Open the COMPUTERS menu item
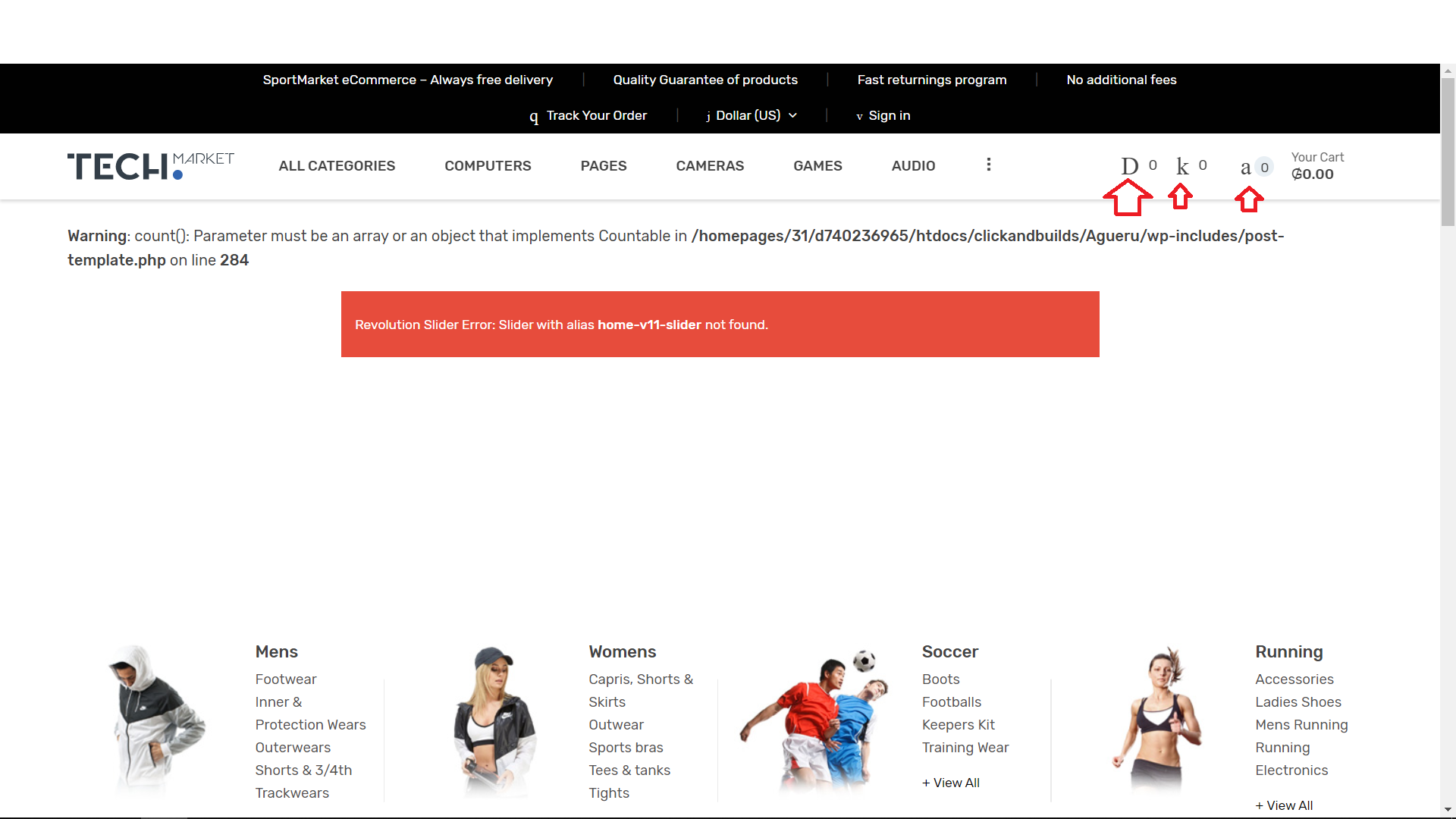This screenshot has height=819, width=1456. point(488,165)
